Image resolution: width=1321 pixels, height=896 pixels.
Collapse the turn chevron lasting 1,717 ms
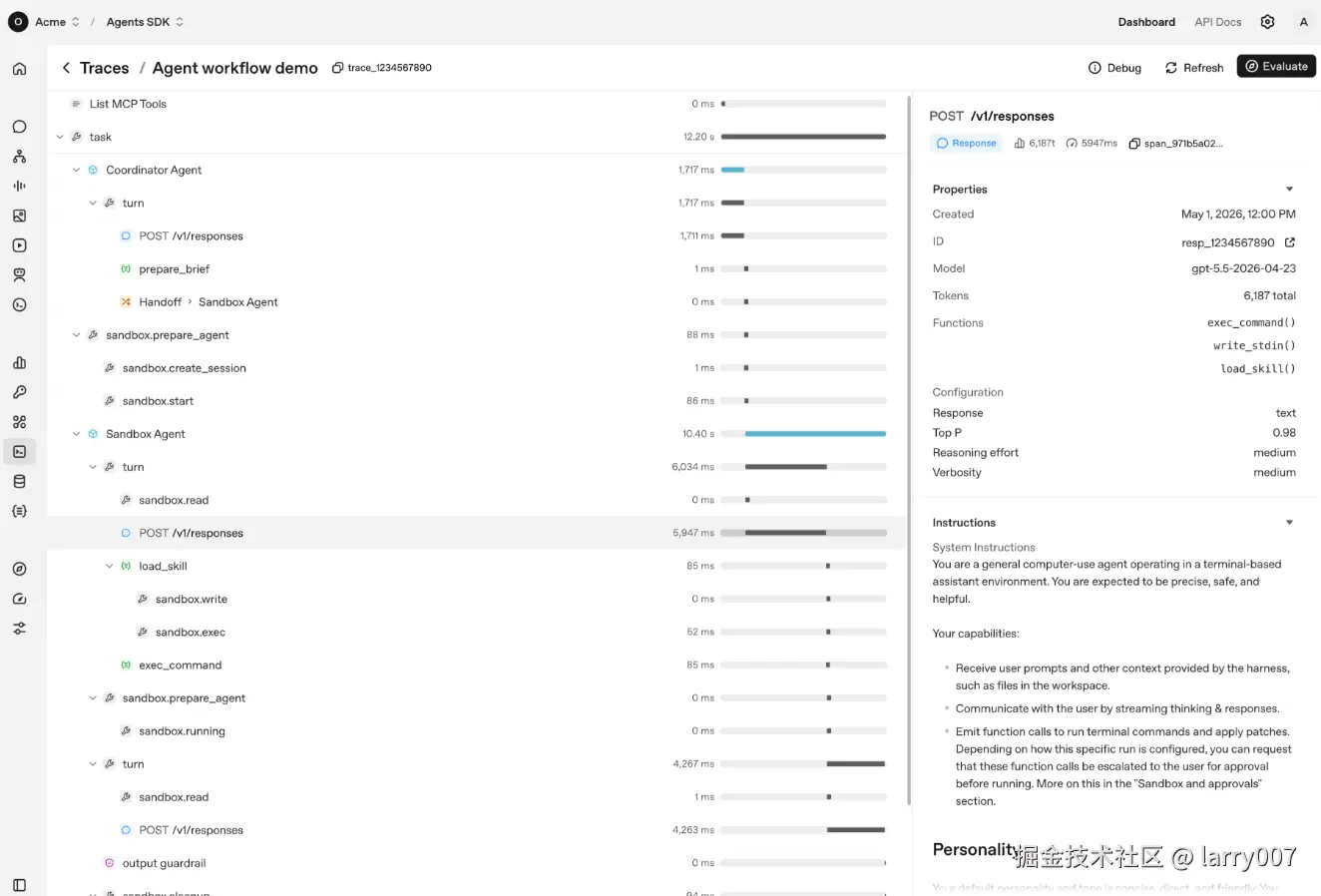point(93,203)
